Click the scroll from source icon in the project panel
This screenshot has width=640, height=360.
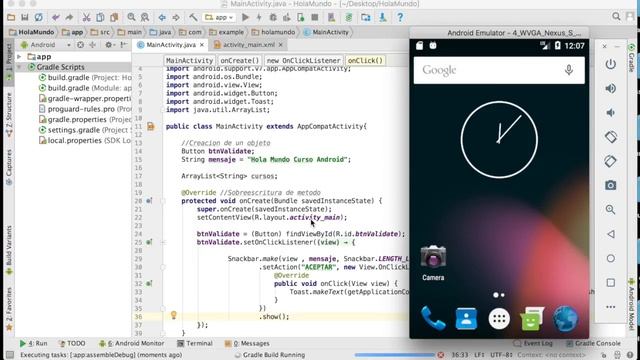(x=80, y=45)
